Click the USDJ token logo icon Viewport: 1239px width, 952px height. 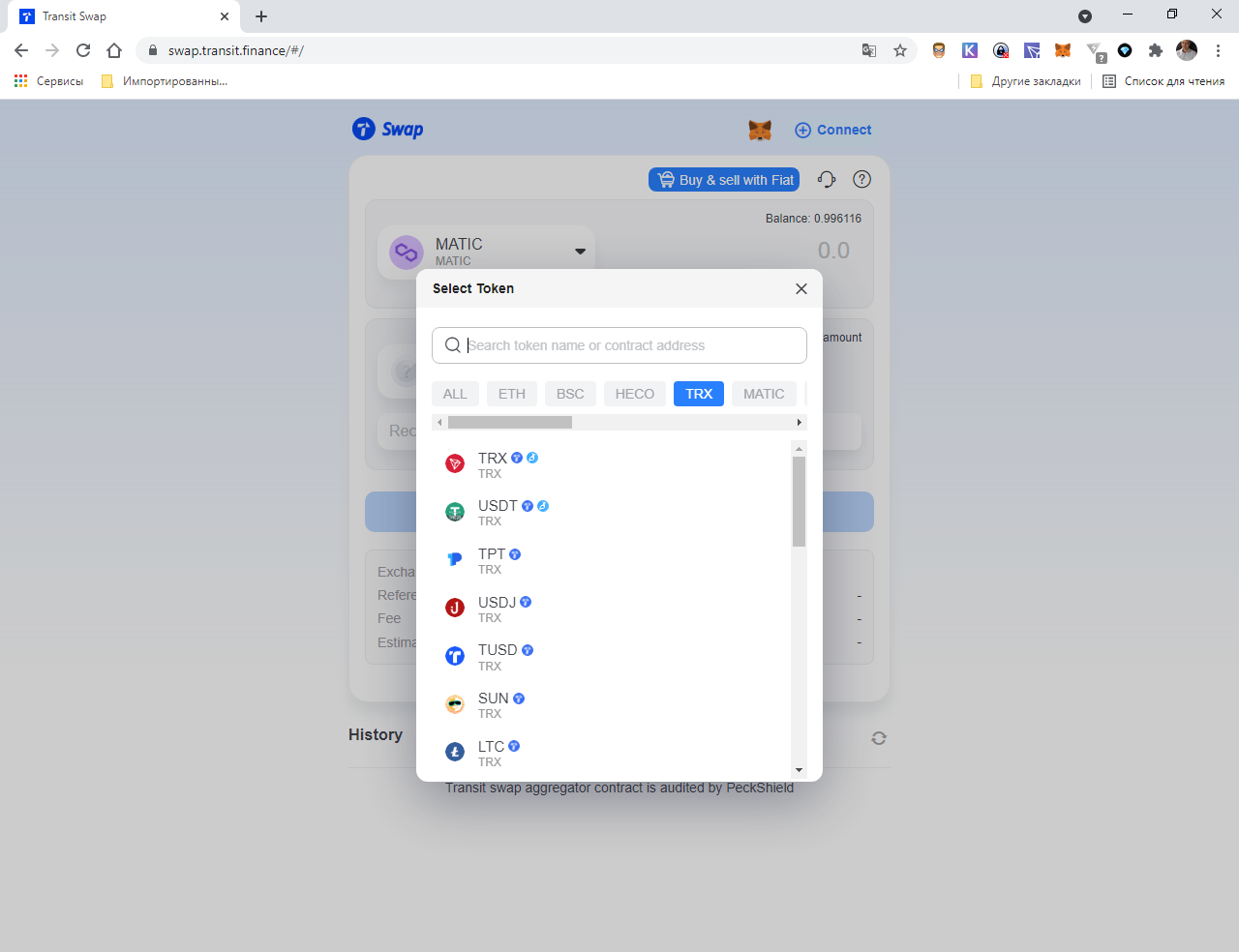point(455,608)
